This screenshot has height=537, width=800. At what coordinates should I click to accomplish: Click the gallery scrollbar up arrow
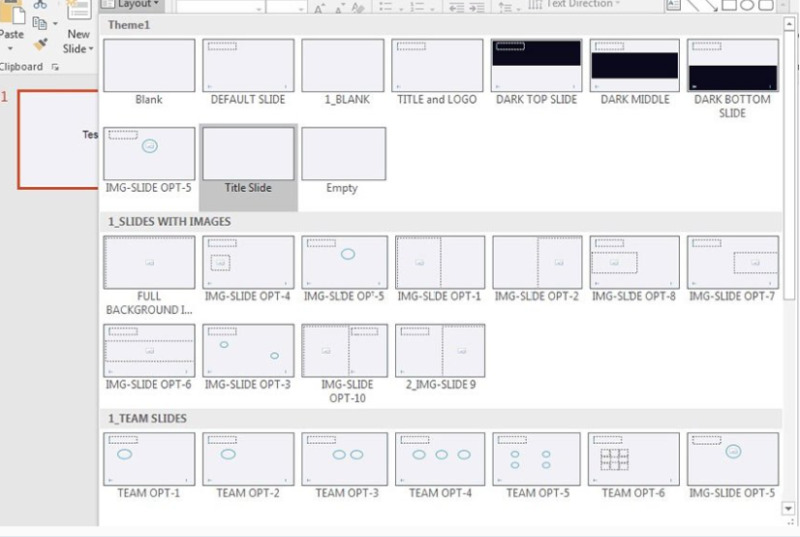[789, 23]
